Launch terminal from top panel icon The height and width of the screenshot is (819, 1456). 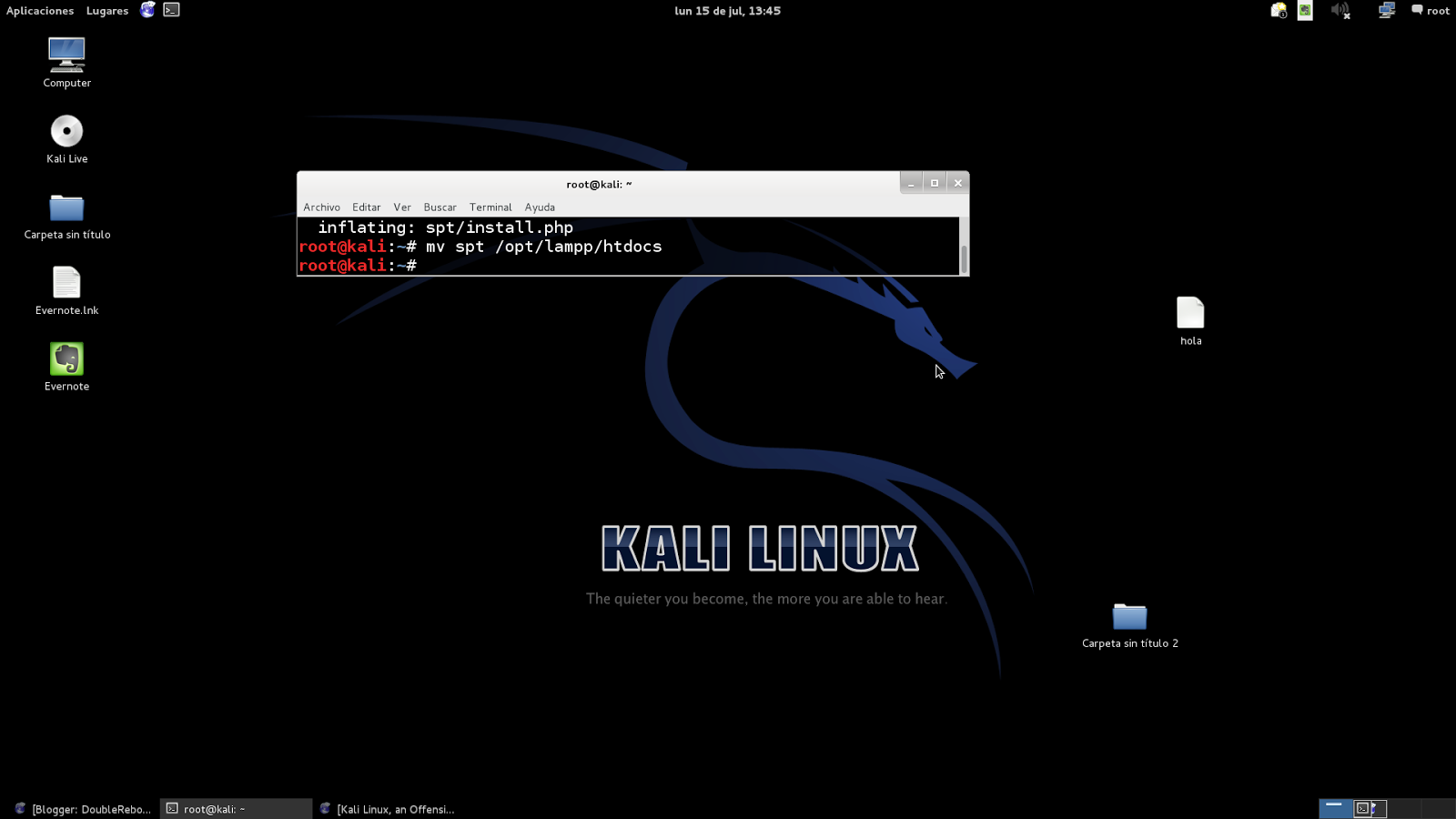pos(171,10)
